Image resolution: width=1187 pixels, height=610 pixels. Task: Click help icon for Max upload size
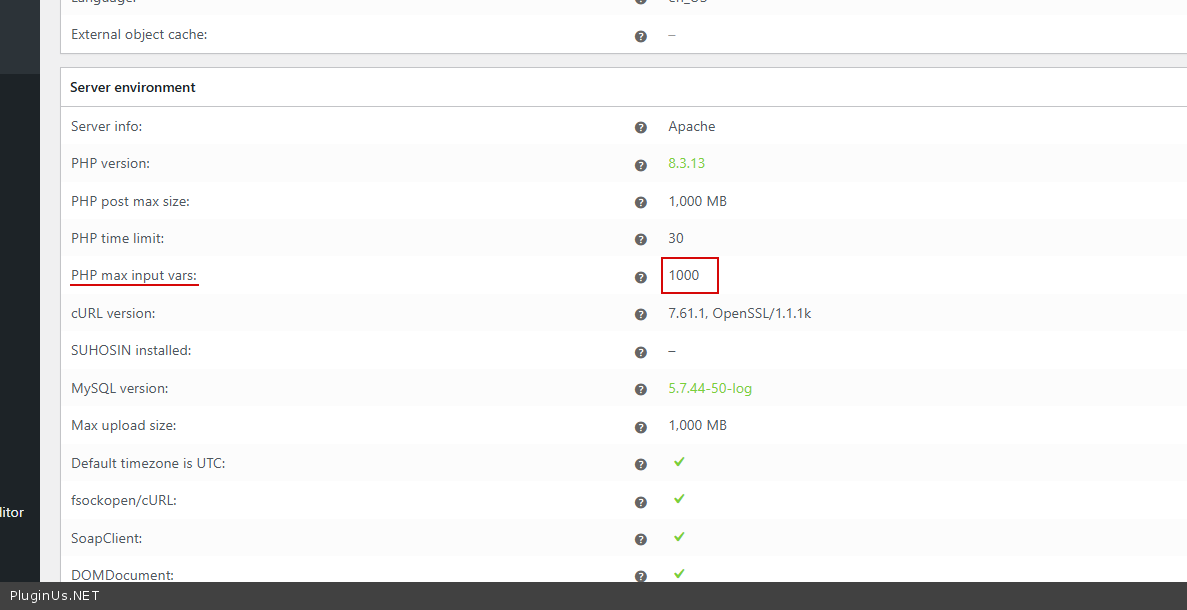click(641, 427)
